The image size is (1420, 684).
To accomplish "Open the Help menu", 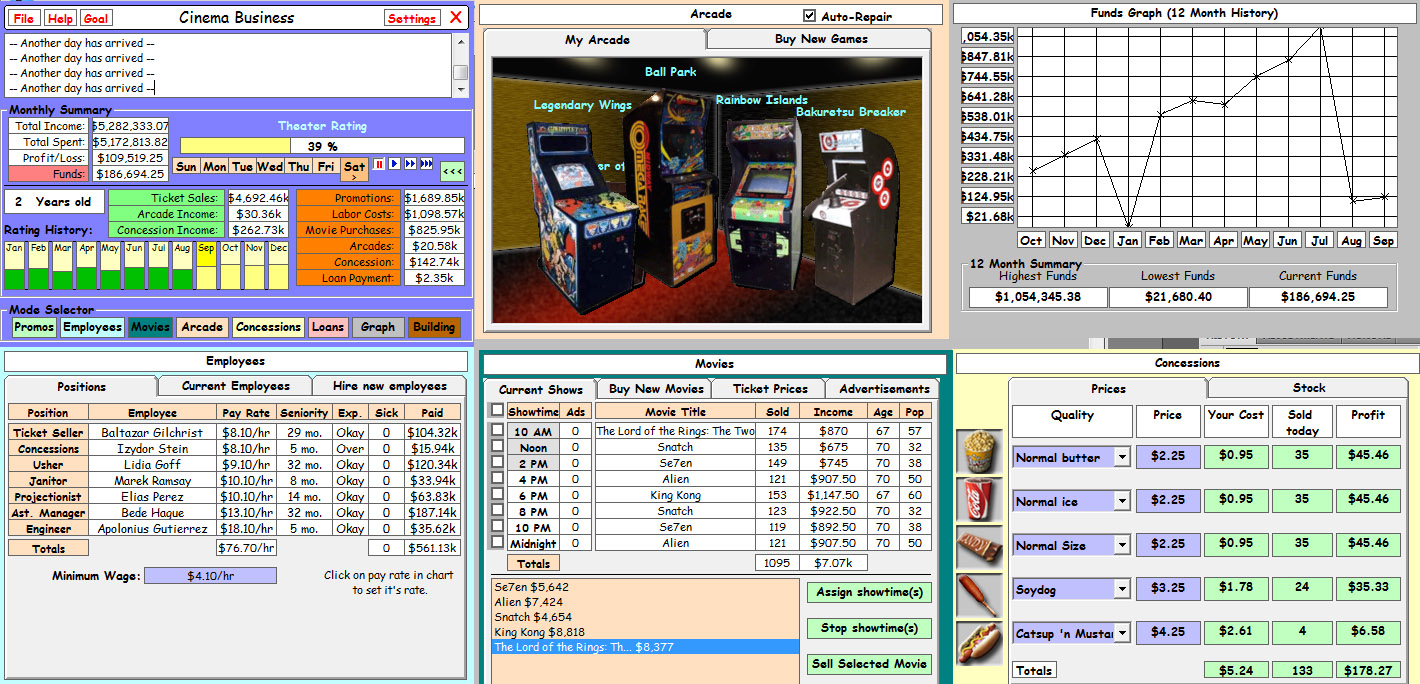I will [60, 18].
